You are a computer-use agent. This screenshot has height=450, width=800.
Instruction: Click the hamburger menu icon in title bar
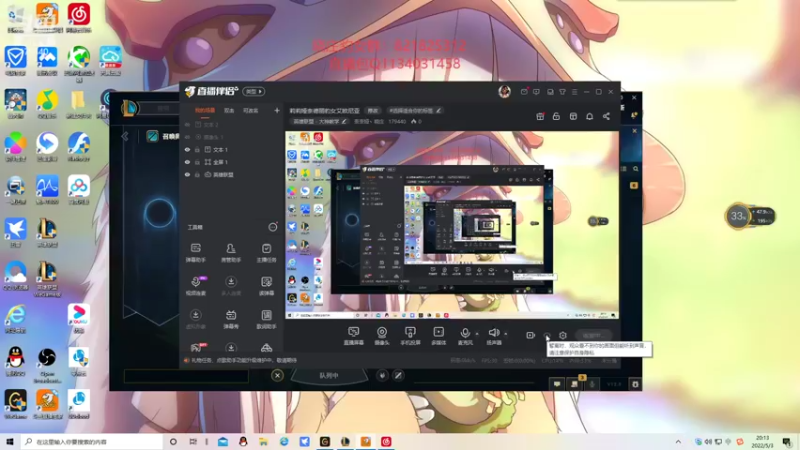pos(574,92)
